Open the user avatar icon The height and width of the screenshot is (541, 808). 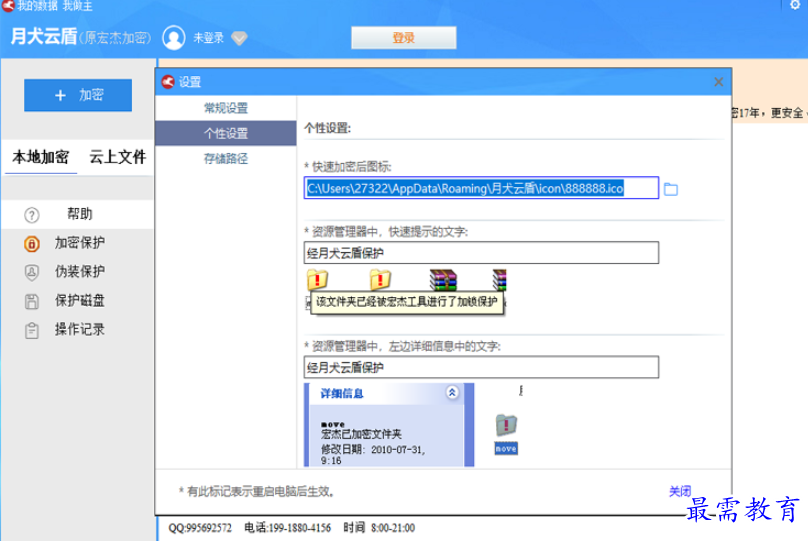coord(174,38)
